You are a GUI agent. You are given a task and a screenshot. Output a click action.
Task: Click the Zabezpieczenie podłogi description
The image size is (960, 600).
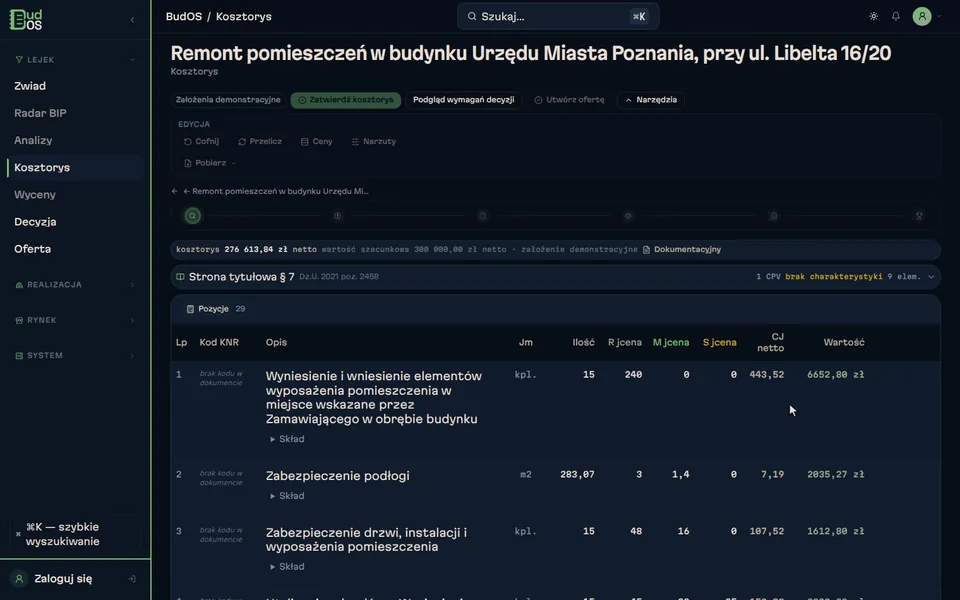[337, 476]
